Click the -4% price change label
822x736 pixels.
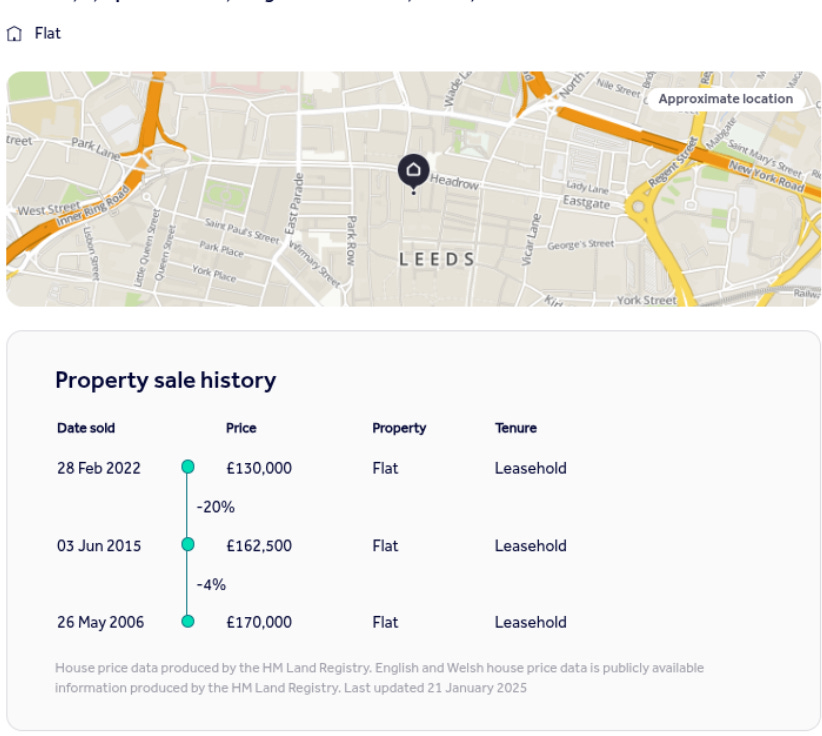[x=211, y=585]
